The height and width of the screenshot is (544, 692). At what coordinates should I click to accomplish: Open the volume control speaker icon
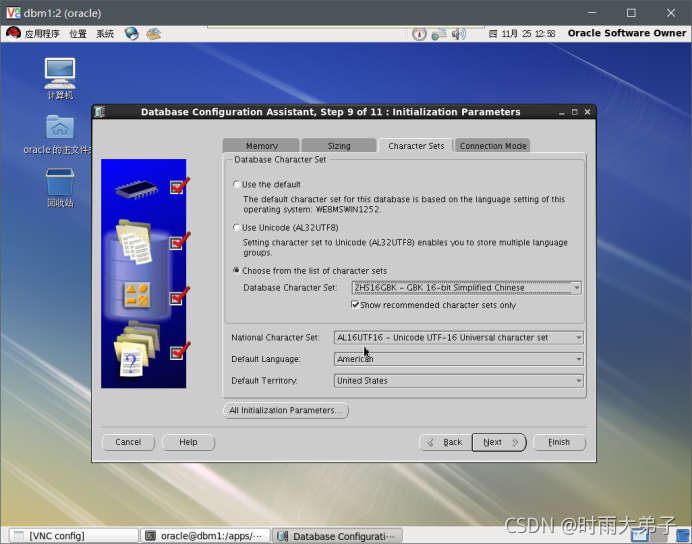[459, 34]
